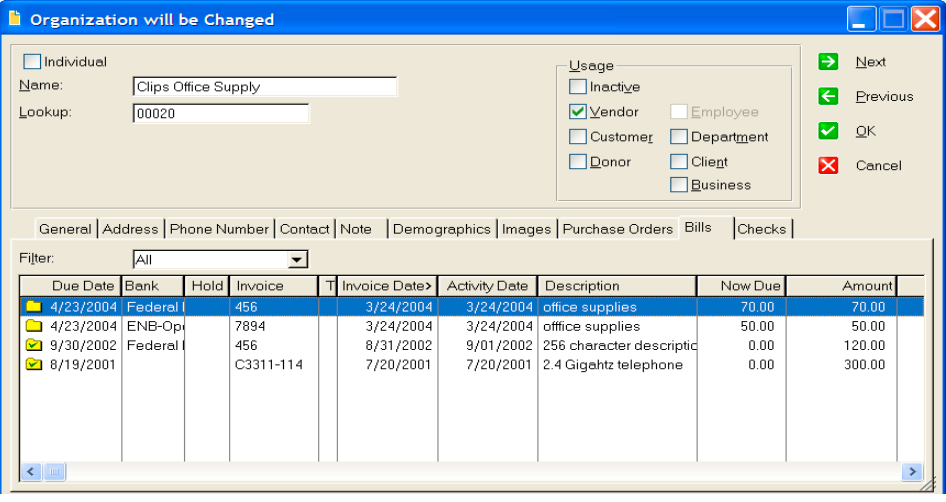Click the Cancel button label

click(878, 166)
